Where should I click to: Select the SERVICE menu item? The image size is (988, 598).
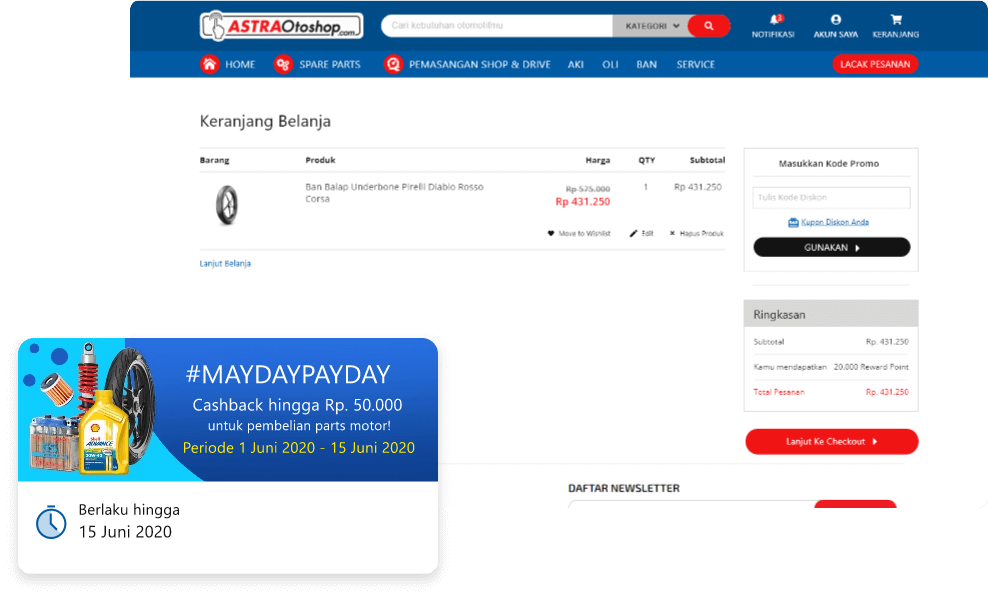click(696, 64)
